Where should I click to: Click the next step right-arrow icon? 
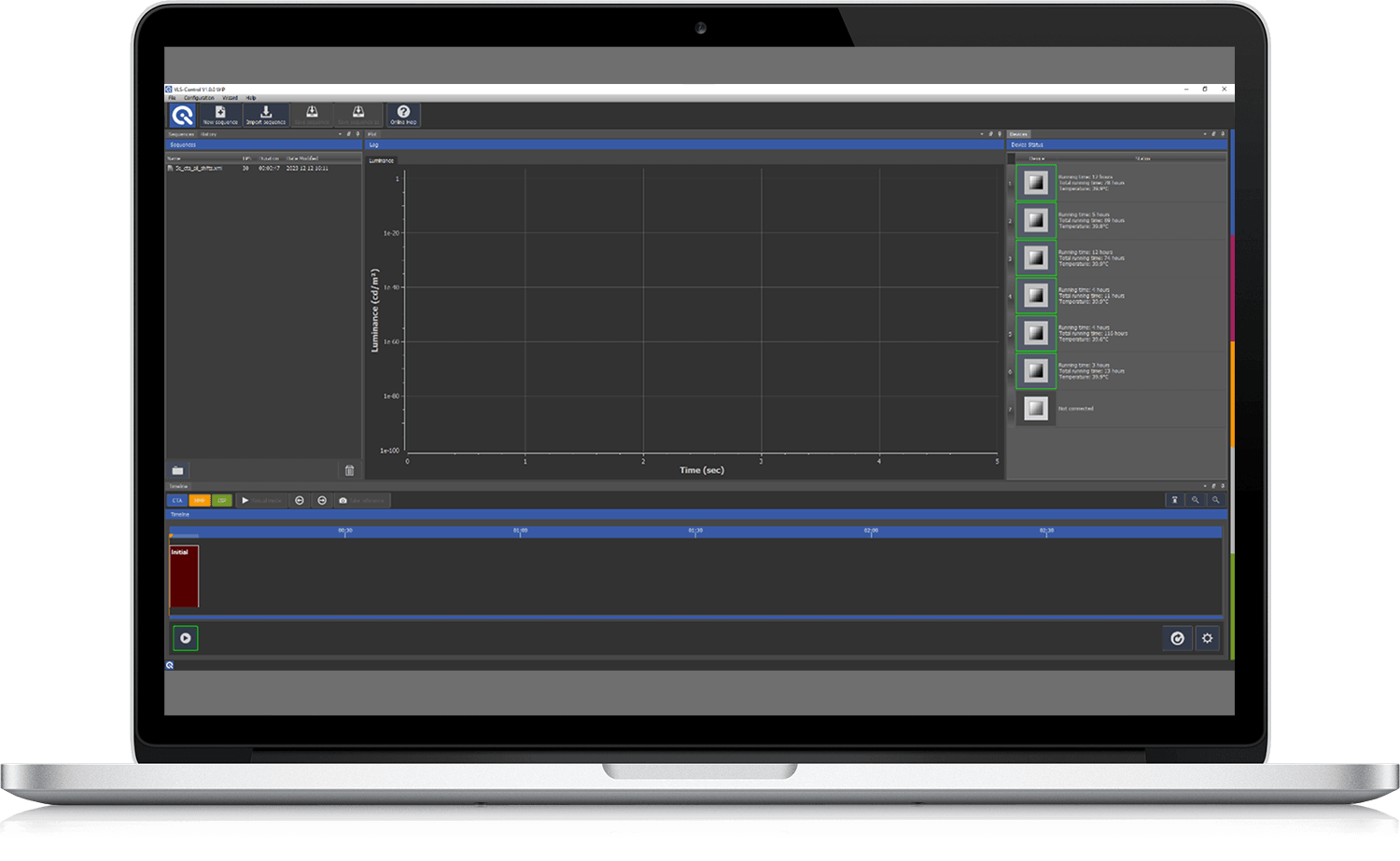point(322,501)
